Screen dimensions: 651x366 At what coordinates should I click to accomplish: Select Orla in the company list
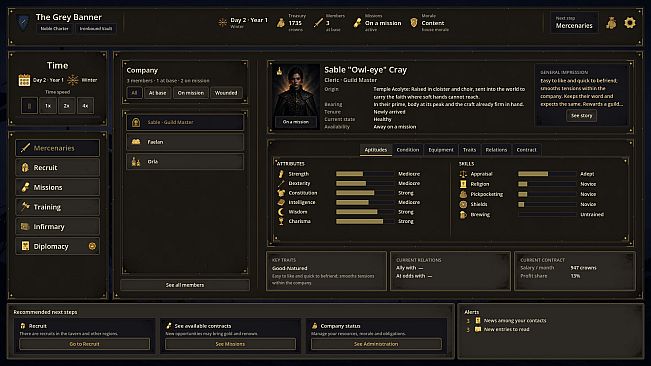tap(185, 161)
